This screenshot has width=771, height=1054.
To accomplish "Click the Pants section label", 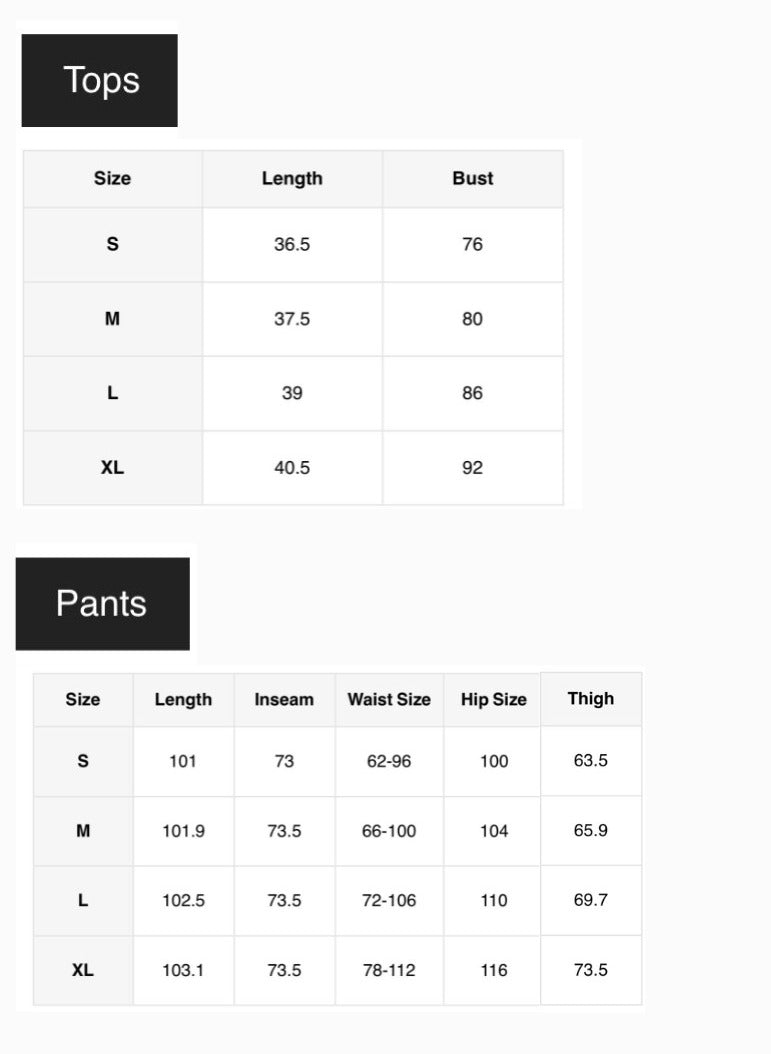I will 102,603.
